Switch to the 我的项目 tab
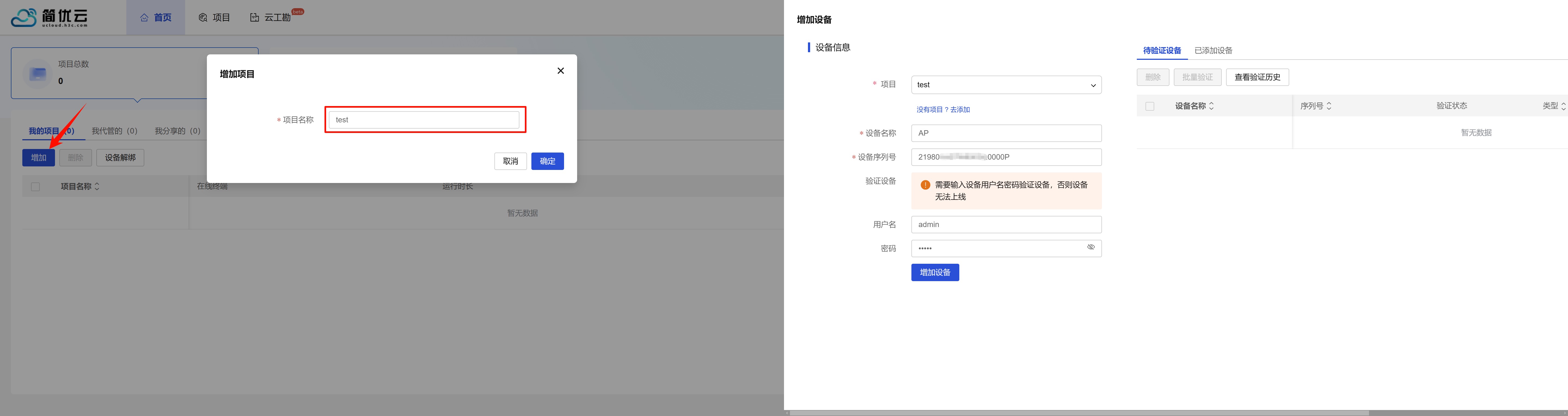 point(52,131)
